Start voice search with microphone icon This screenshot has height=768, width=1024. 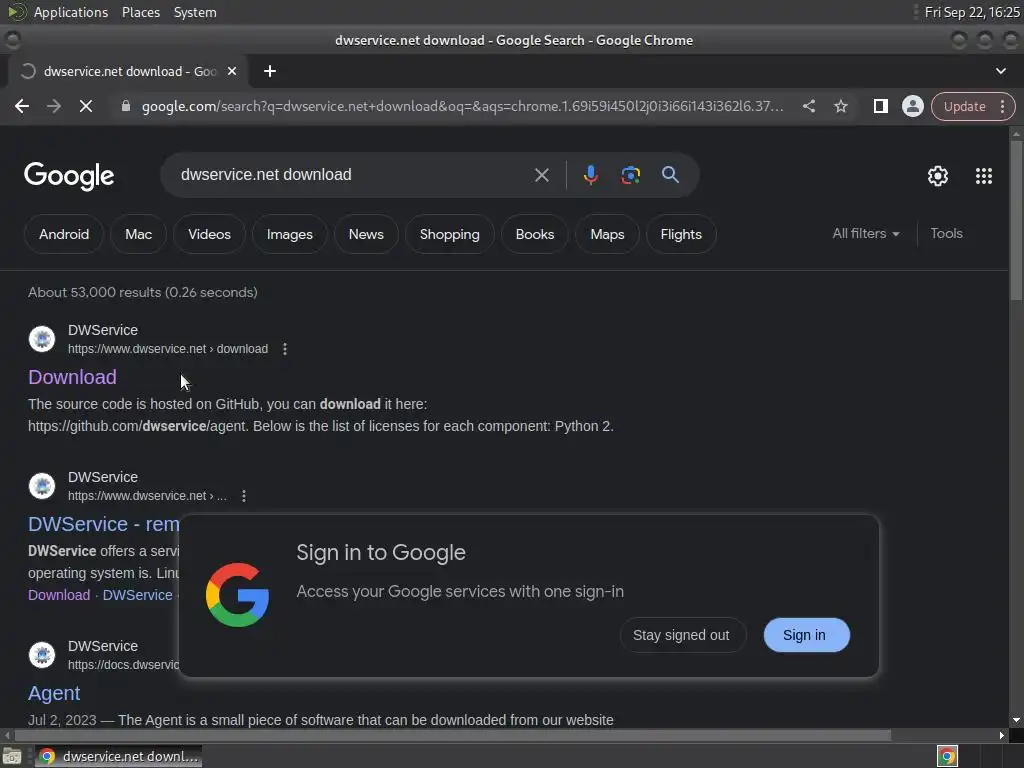click(590, 175)
